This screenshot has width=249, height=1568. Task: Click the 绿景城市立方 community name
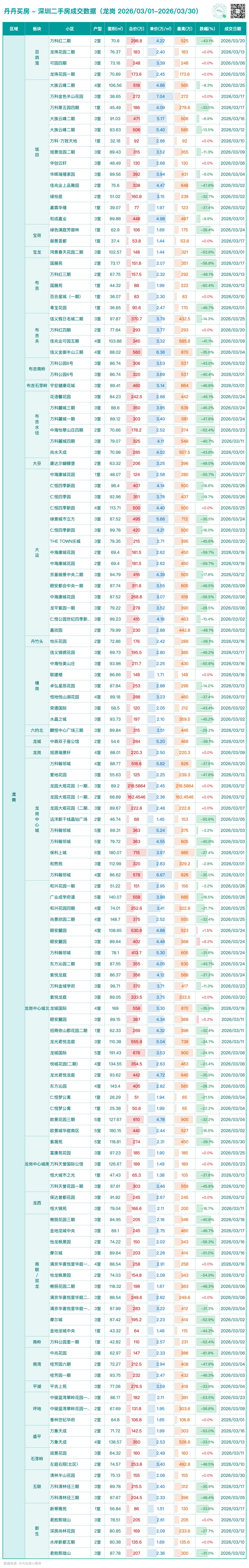pos(62,519)
